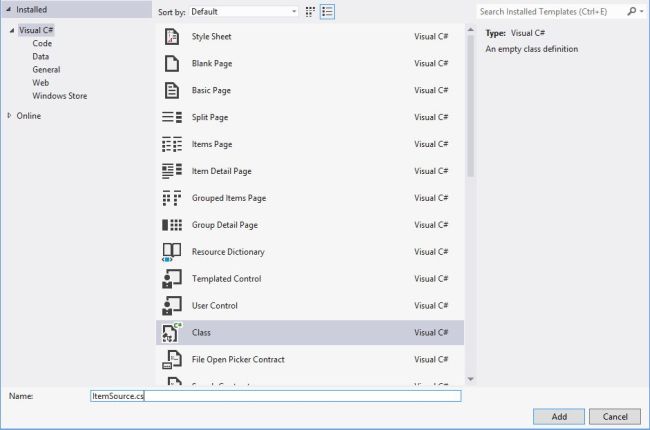650x430 pixels.
Task: Open the Sort by Default dropdown
Action: coord(243,12)
